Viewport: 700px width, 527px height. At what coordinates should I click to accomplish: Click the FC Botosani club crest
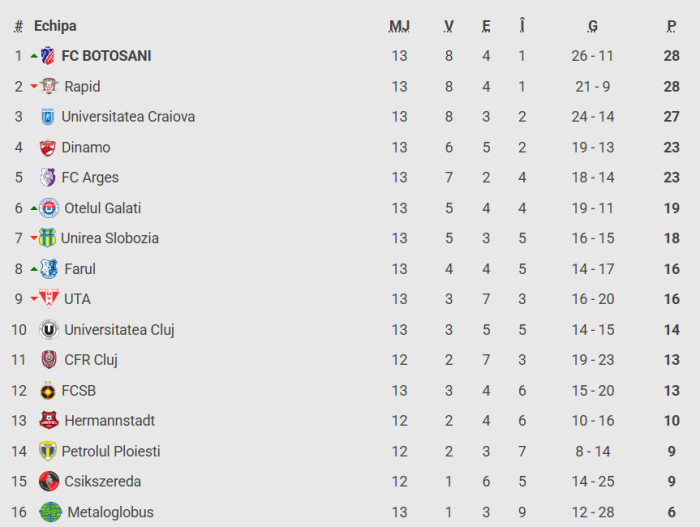coord(48,56)
